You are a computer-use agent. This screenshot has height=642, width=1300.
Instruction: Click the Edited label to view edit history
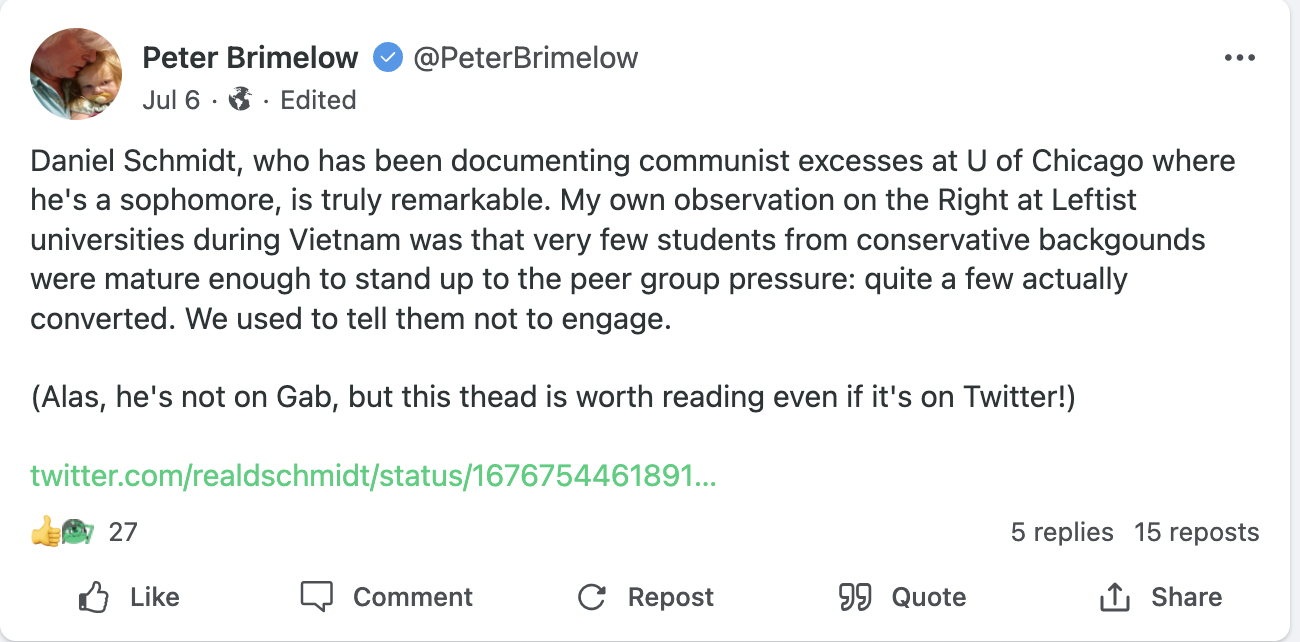click(x=318, y=100)
